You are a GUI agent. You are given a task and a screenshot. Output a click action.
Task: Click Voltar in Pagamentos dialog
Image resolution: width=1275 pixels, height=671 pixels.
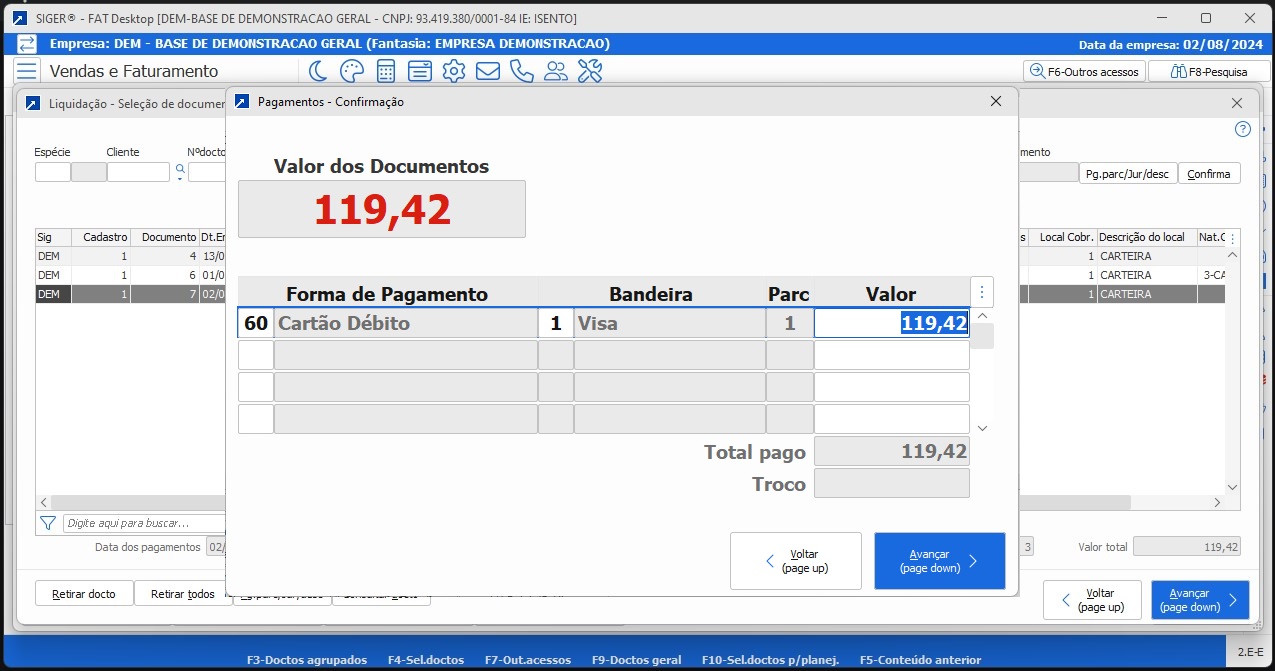click(796, 561)
